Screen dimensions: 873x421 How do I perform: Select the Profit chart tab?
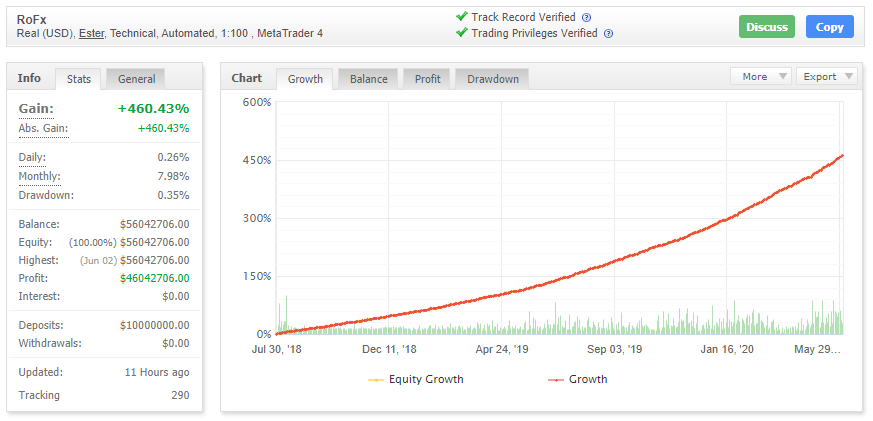(x=428, y=79)
